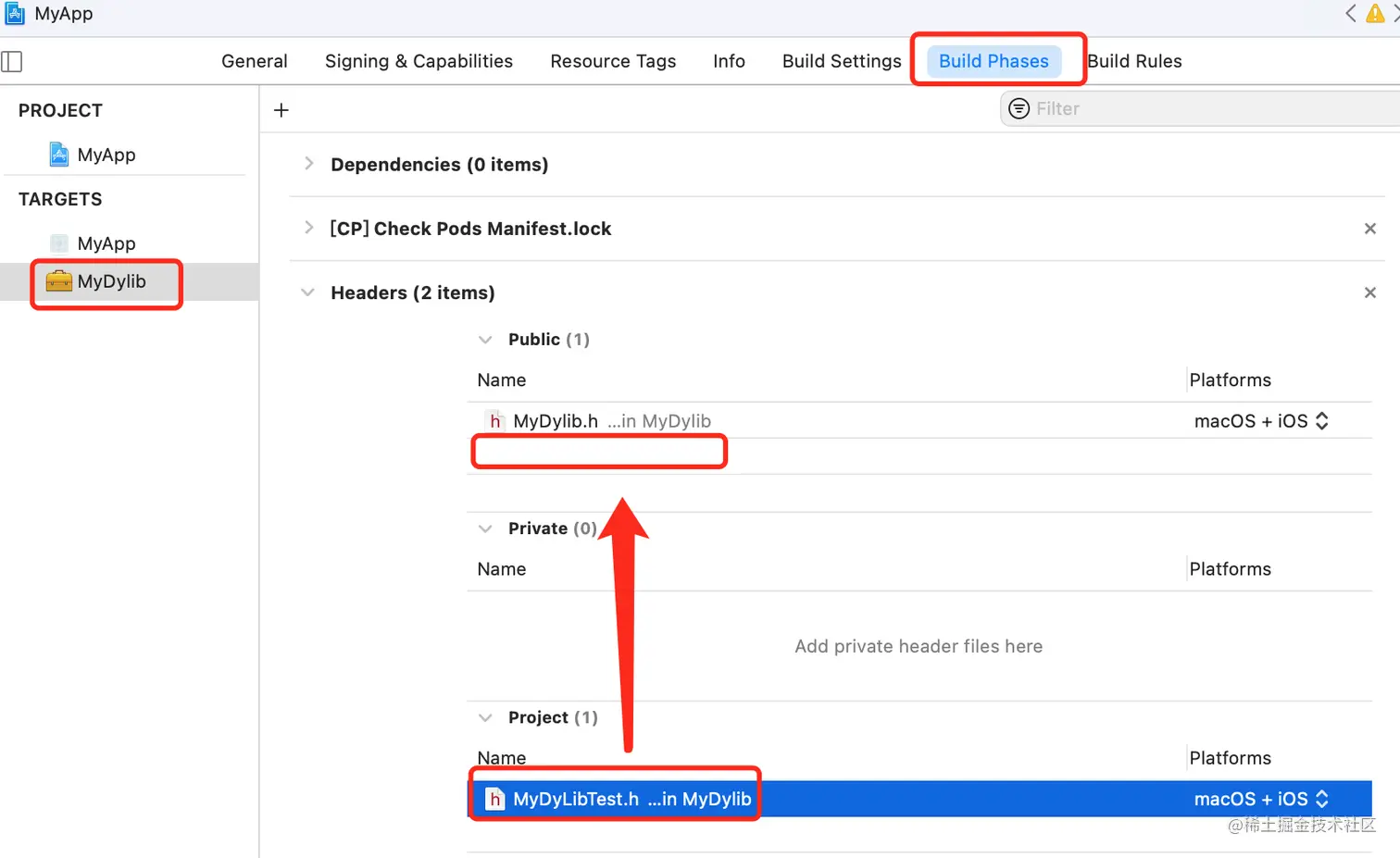
Task: Select the MyApp project blueprint icon
Action: pyautogui.click(x=59, y=155)
